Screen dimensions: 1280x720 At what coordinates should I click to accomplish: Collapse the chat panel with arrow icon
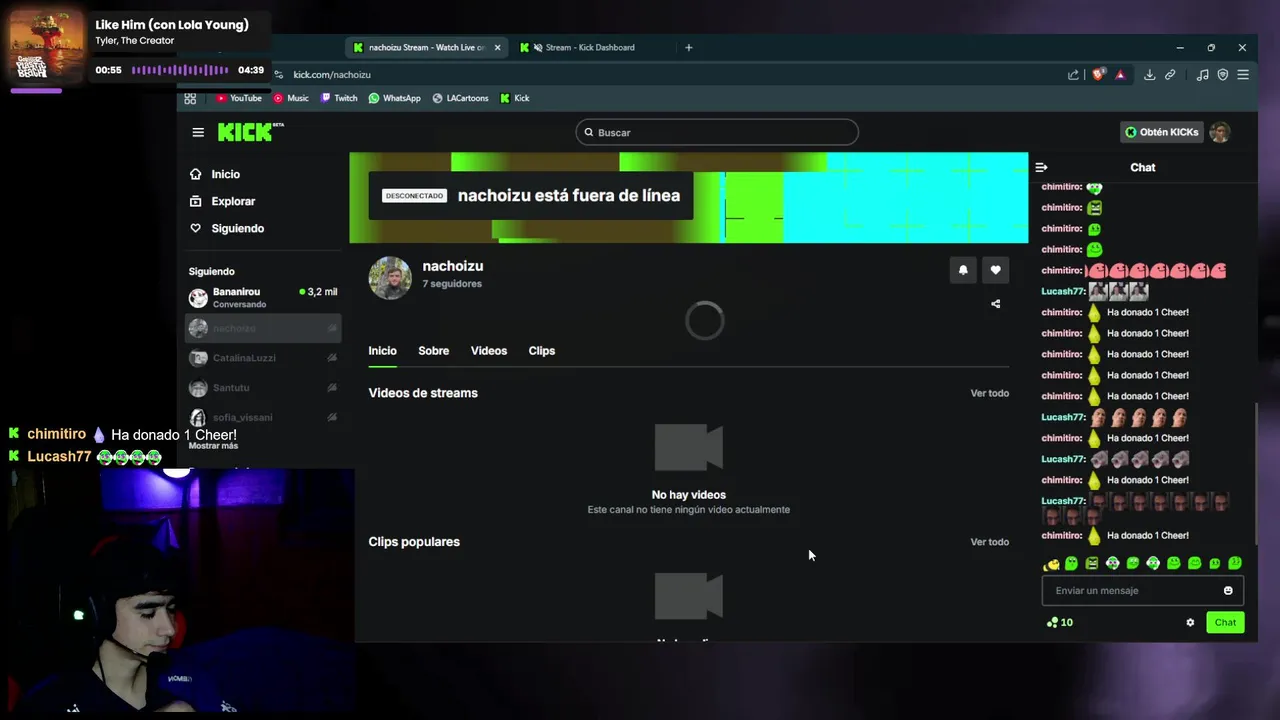[x=1041, y=167]
